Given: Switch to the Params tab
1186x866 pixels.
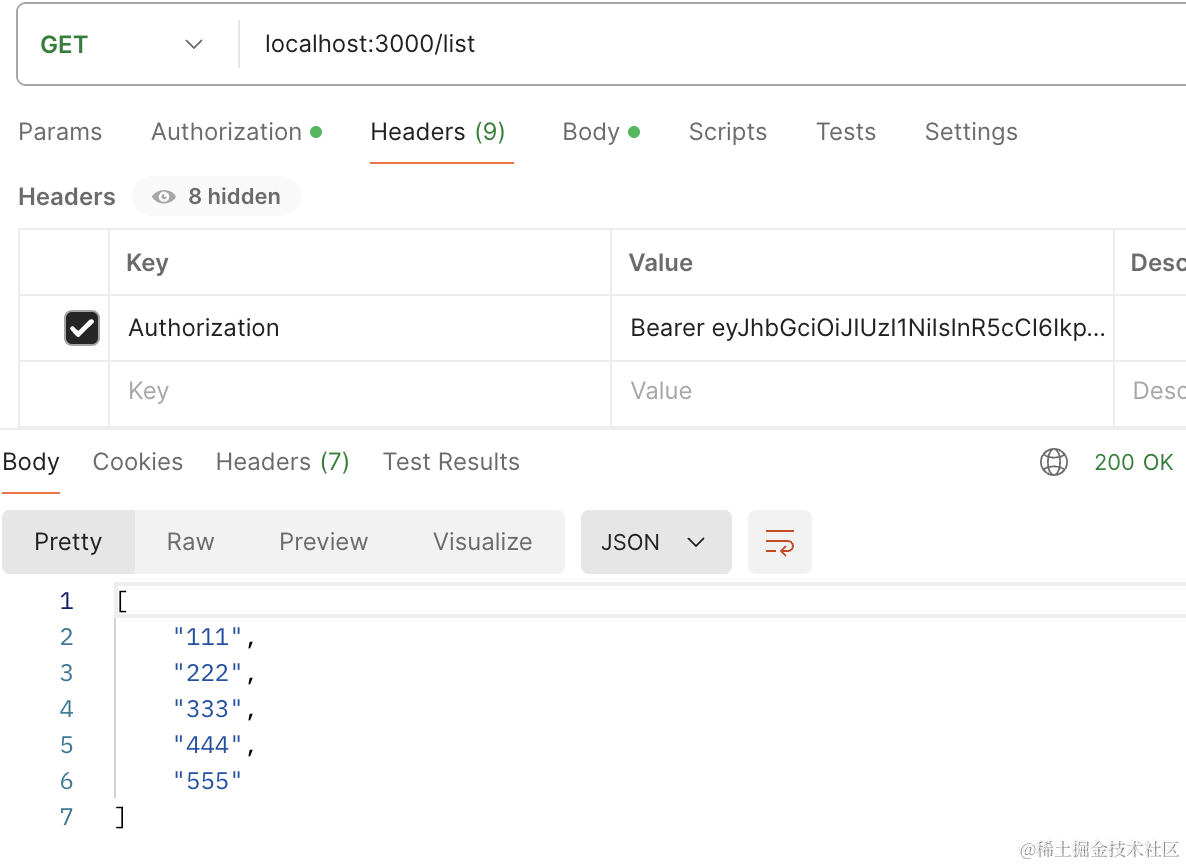Looking at the screenshot, I should (x=60, y=132).
